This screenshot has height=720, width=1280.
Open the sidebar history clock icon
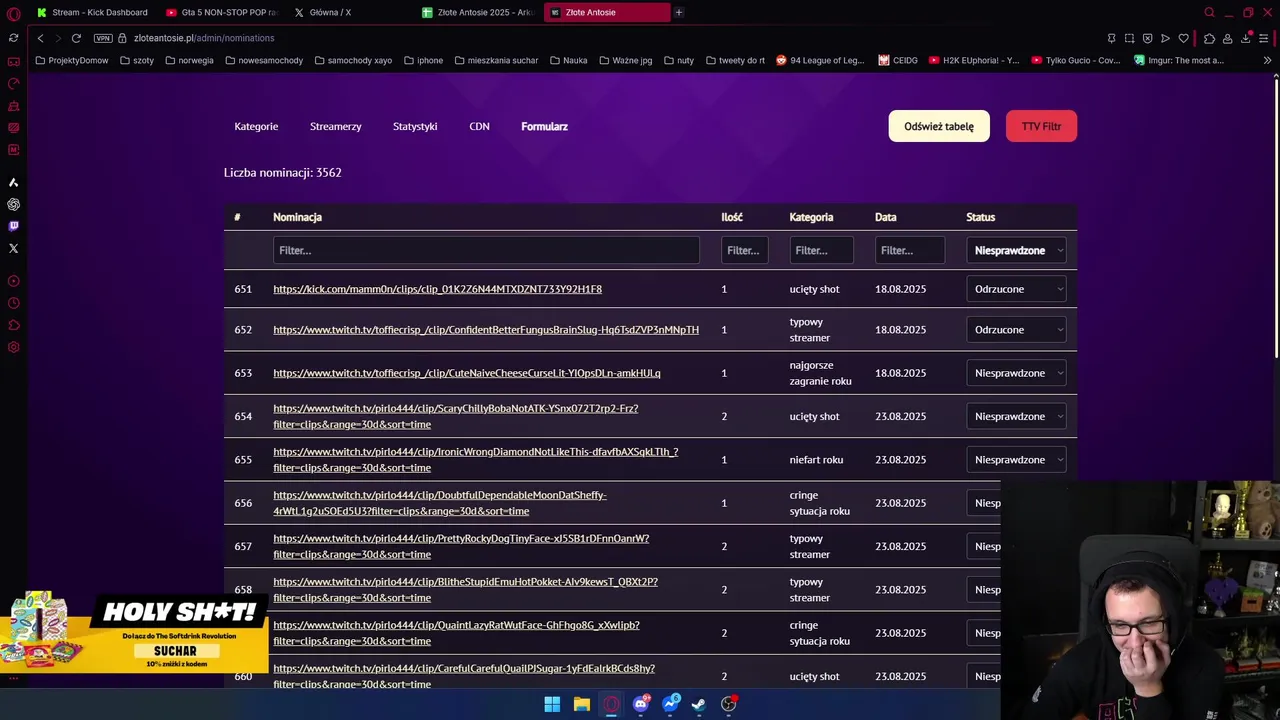click(13, 303)
